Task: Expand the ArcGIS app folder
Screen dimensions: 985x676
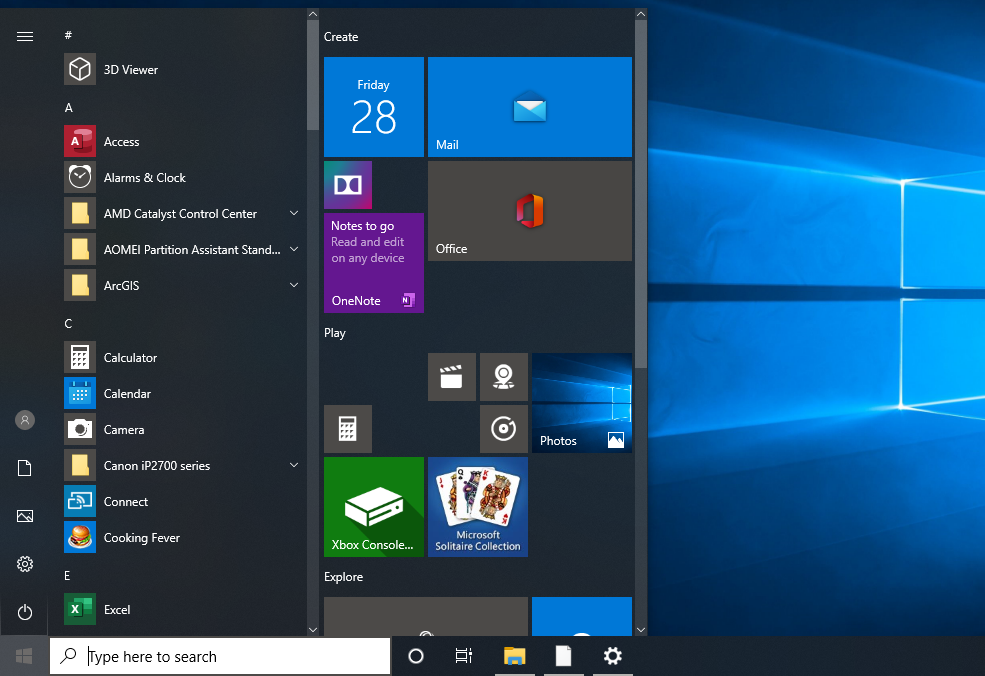Action: click(x=180, y=285)
